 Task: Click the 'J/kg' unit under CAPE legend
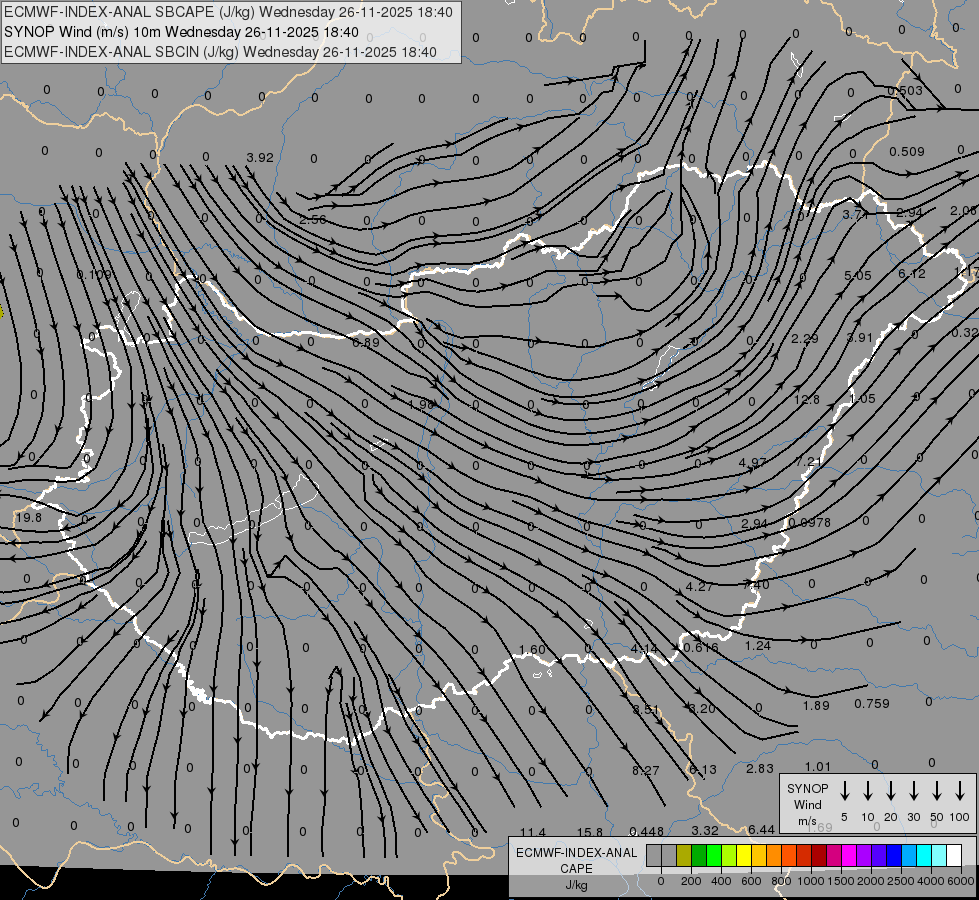coord(576,885)
